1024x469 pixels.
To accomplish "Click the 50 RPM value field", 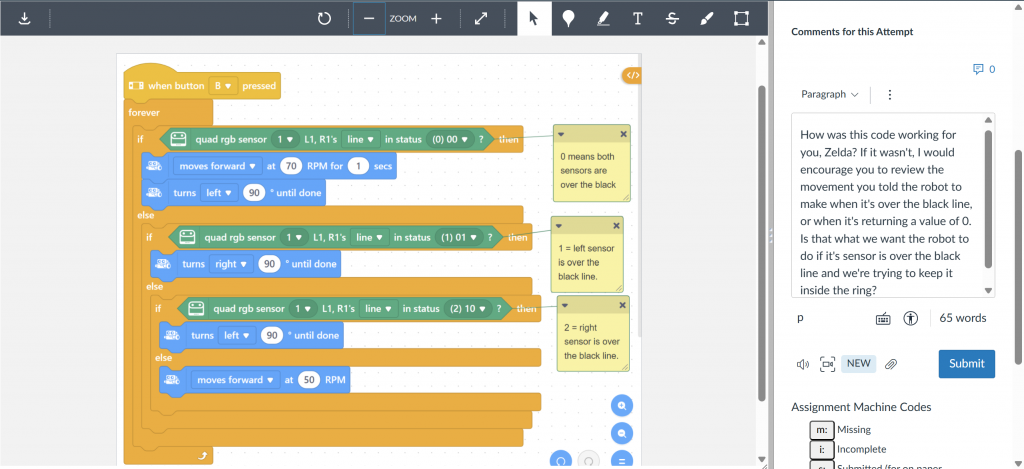I will click(x=308, y=380).
